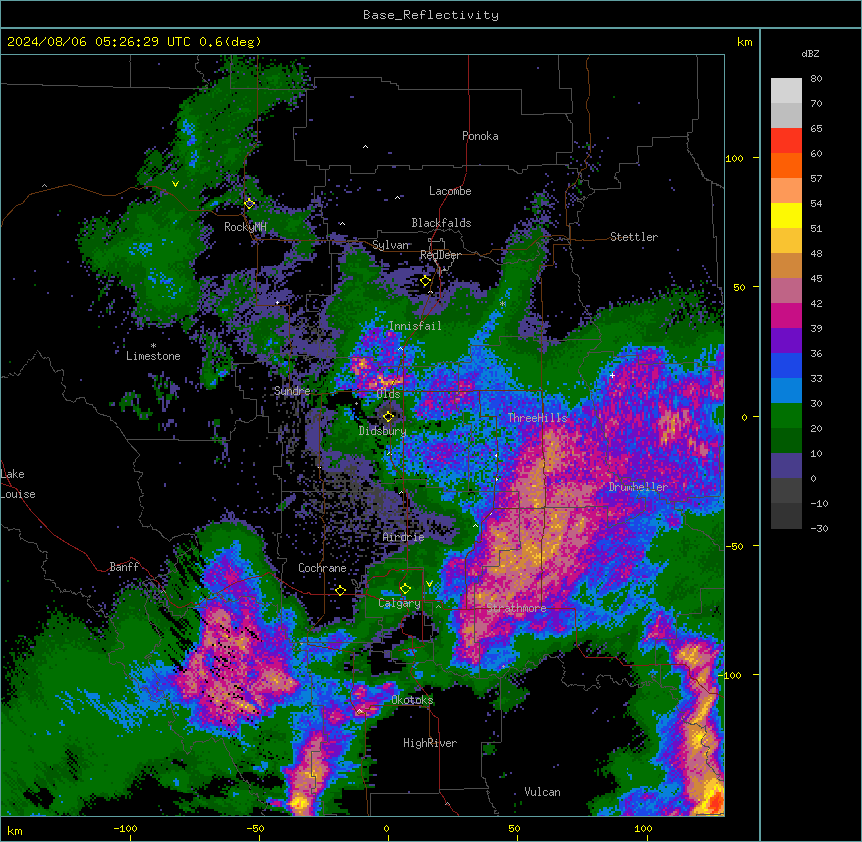The height and width of the screenshot is (842, 862).
Task: Click the RedDeer city label
Action: click(440, 255)
